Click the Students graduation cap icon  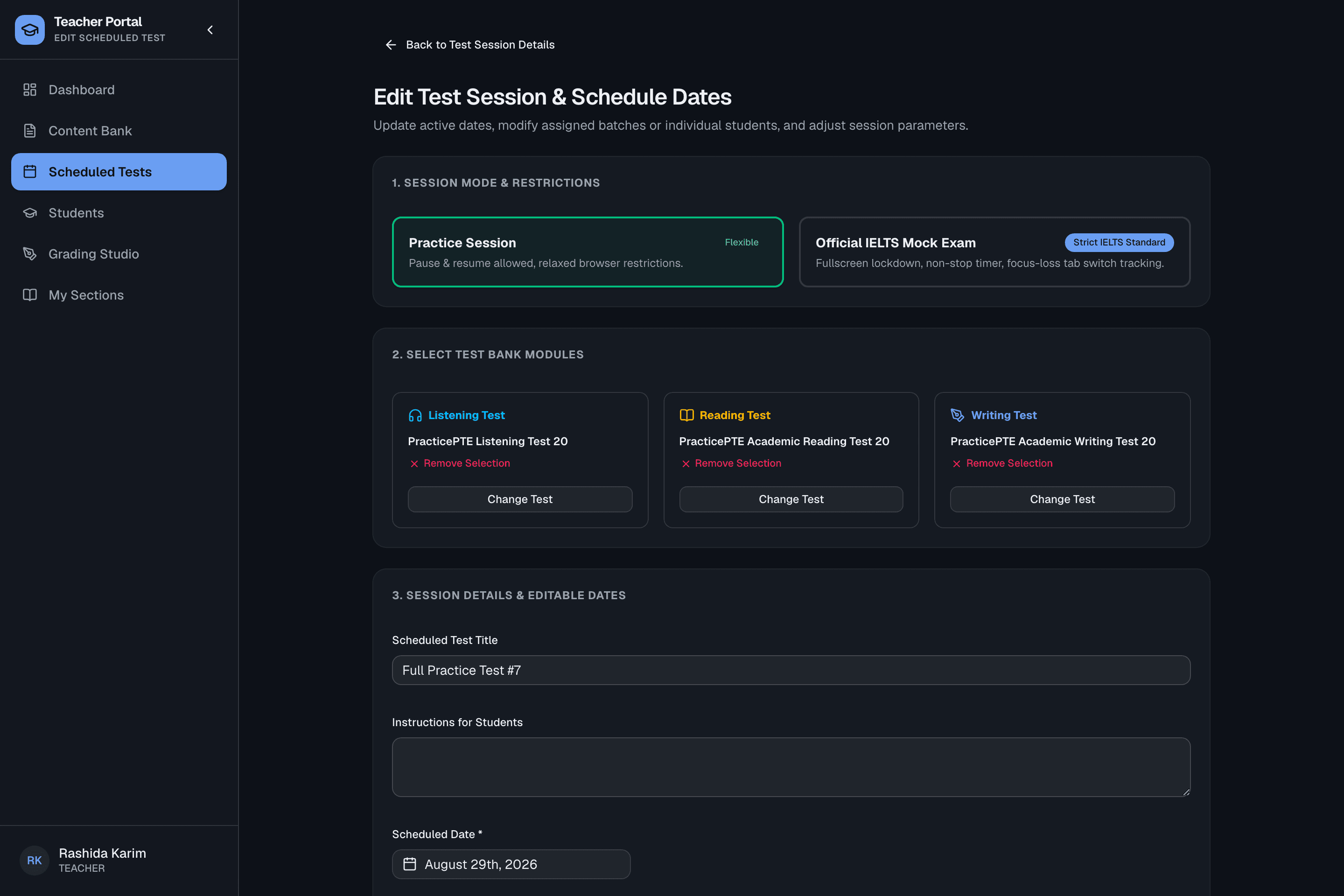coord(30,213)
